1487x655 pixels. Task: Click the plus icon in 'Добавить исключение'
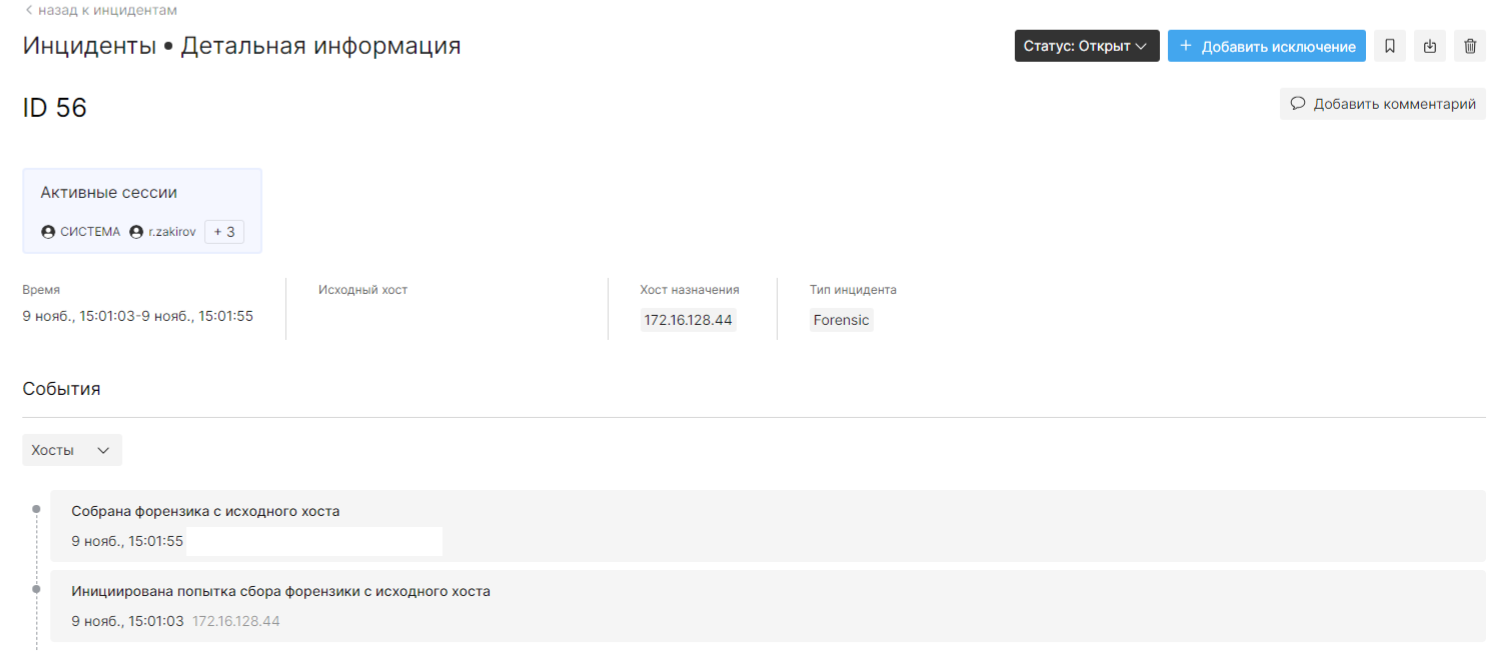pyautogui.click(x=1186, y=46)
